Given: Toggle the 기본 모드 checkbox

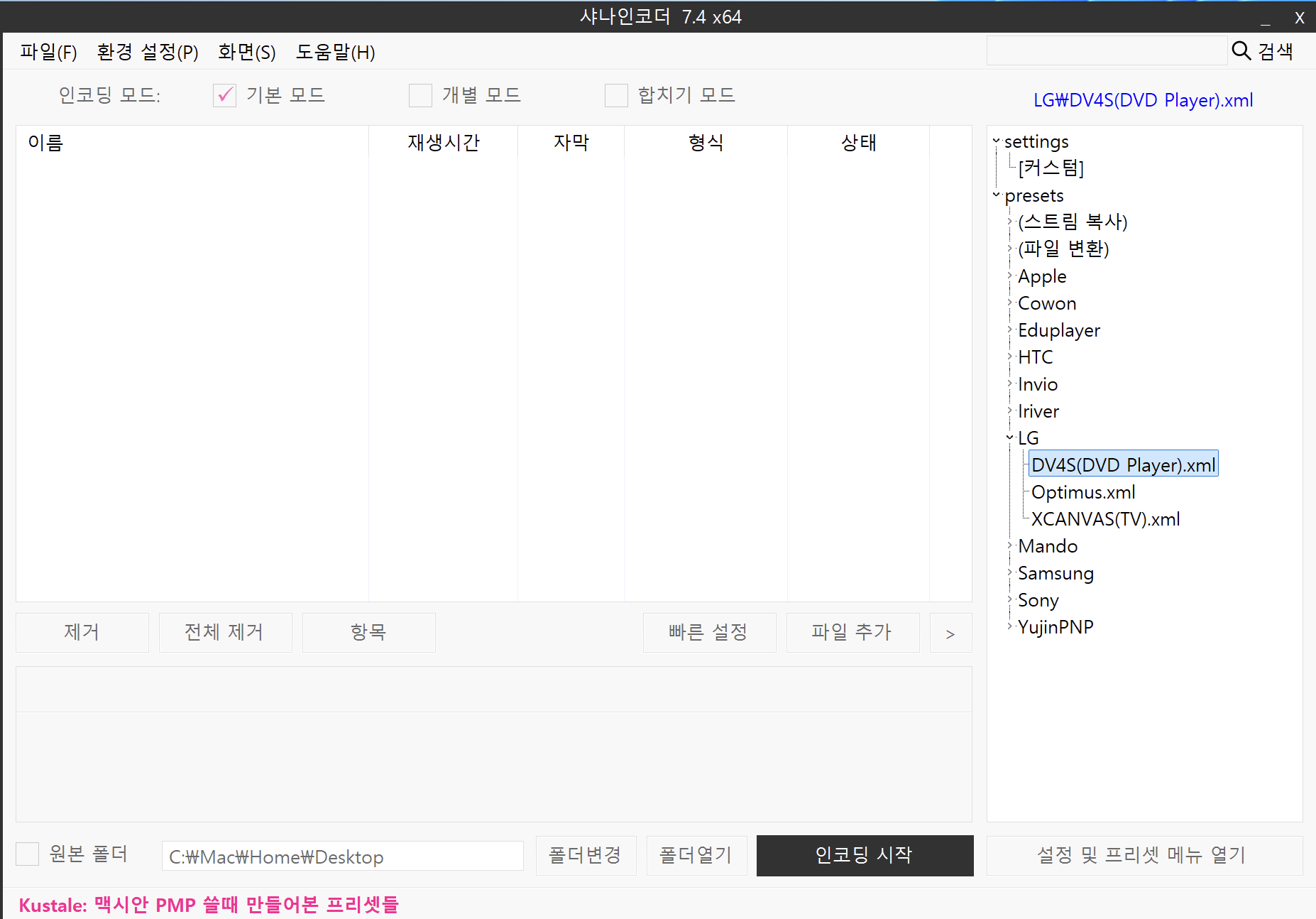Looking at the screenshot, I should [x=224, y=95].
